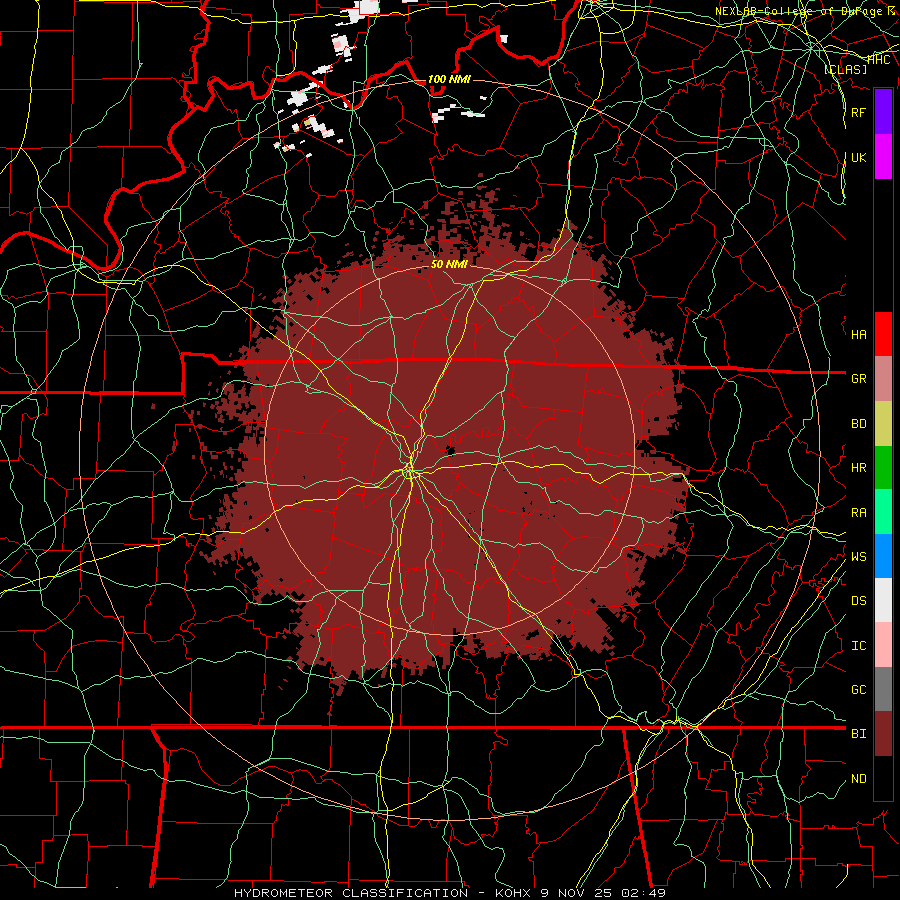Select the yellow BD legend swatch
Image resolution: width=900 pixels, height=900 pixels.
click(883, 423)
